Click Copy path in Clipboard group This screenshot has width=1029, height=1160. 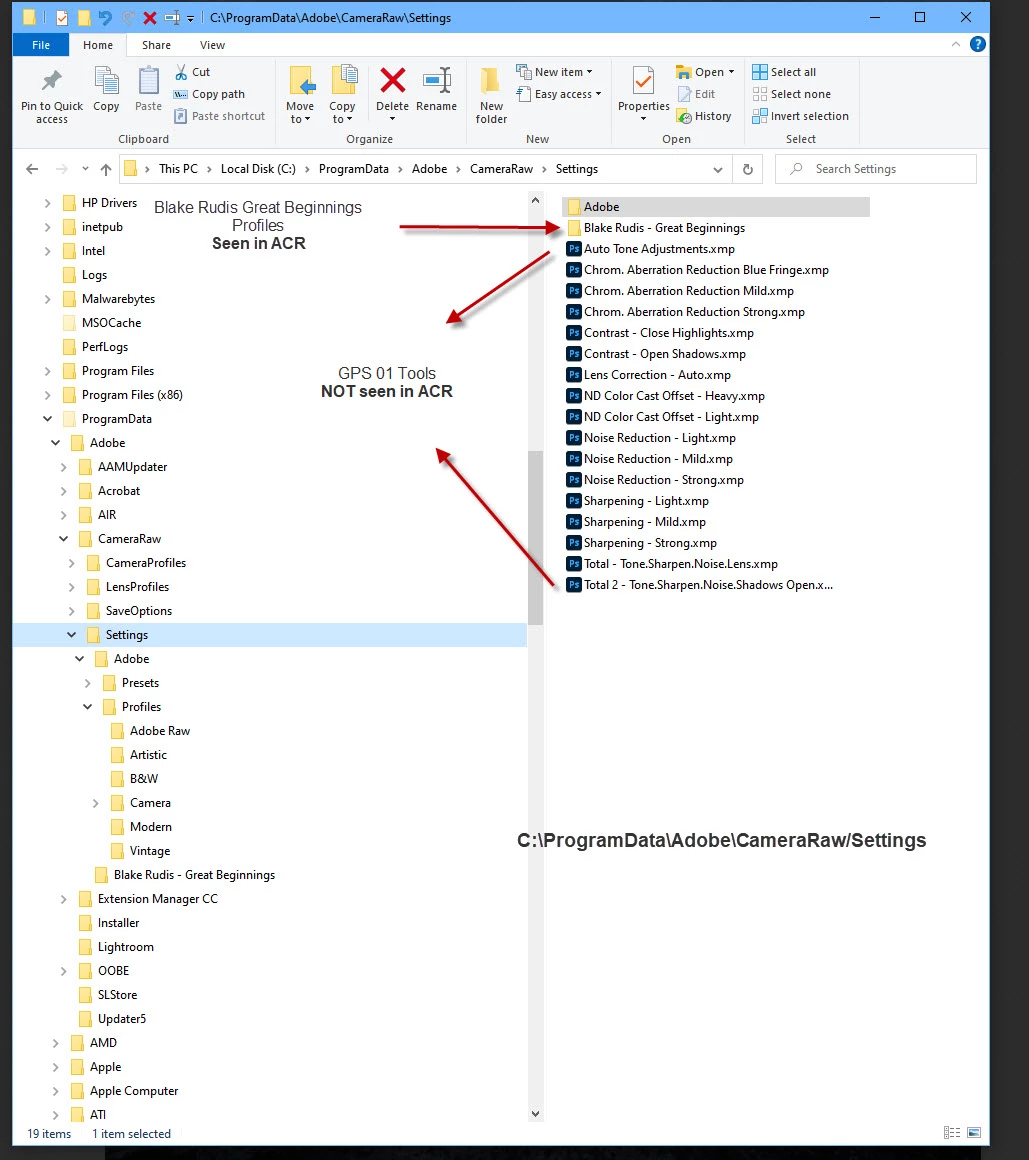(x=209, y=94)
